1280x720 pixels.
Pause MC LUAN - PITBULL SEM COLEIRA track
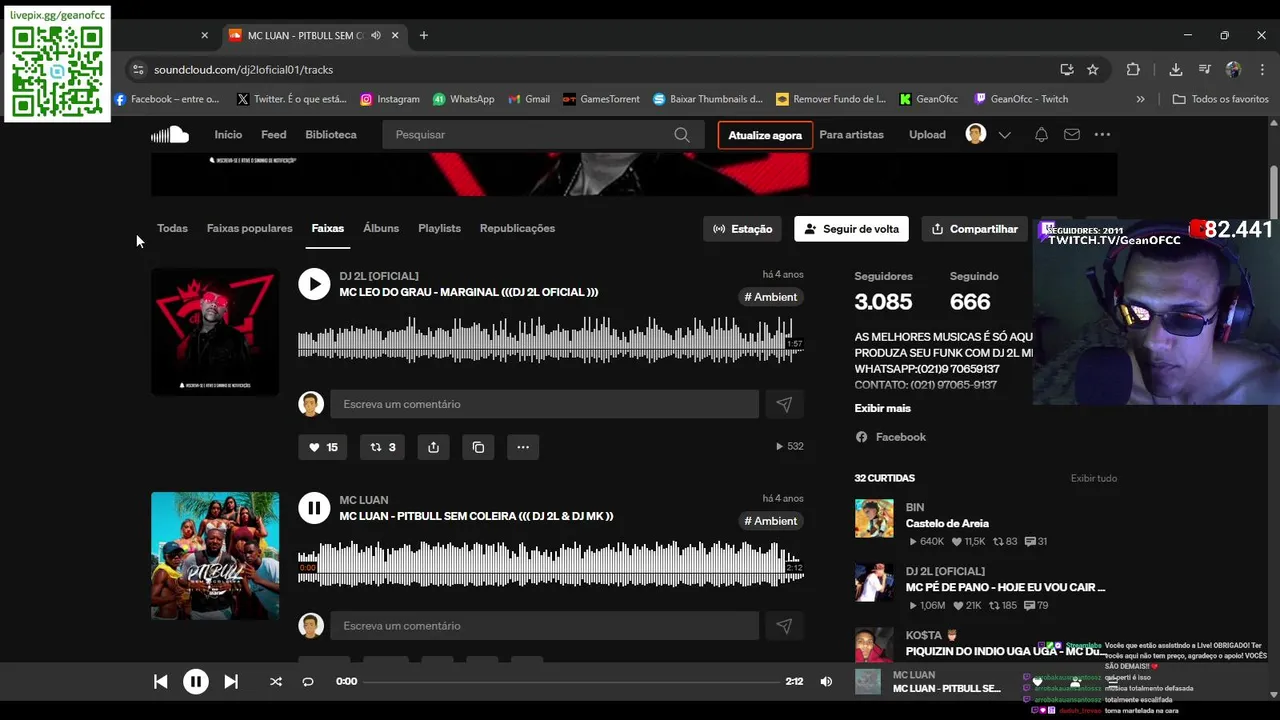(314, 508)
